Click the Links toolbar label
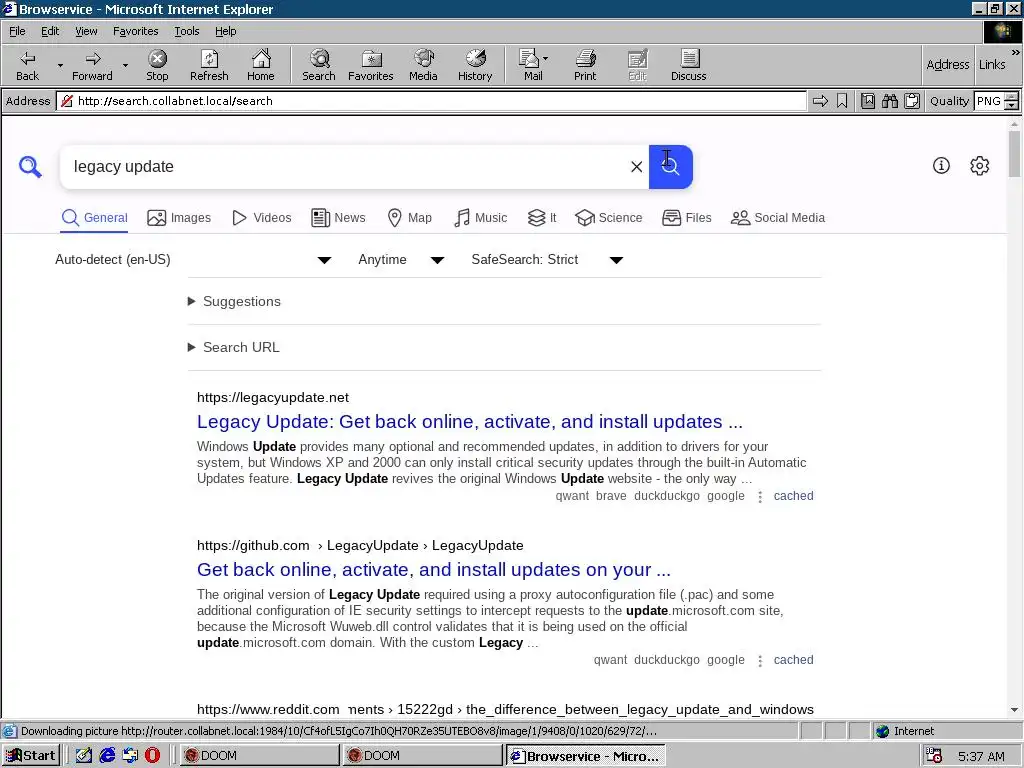 point(992,64)
